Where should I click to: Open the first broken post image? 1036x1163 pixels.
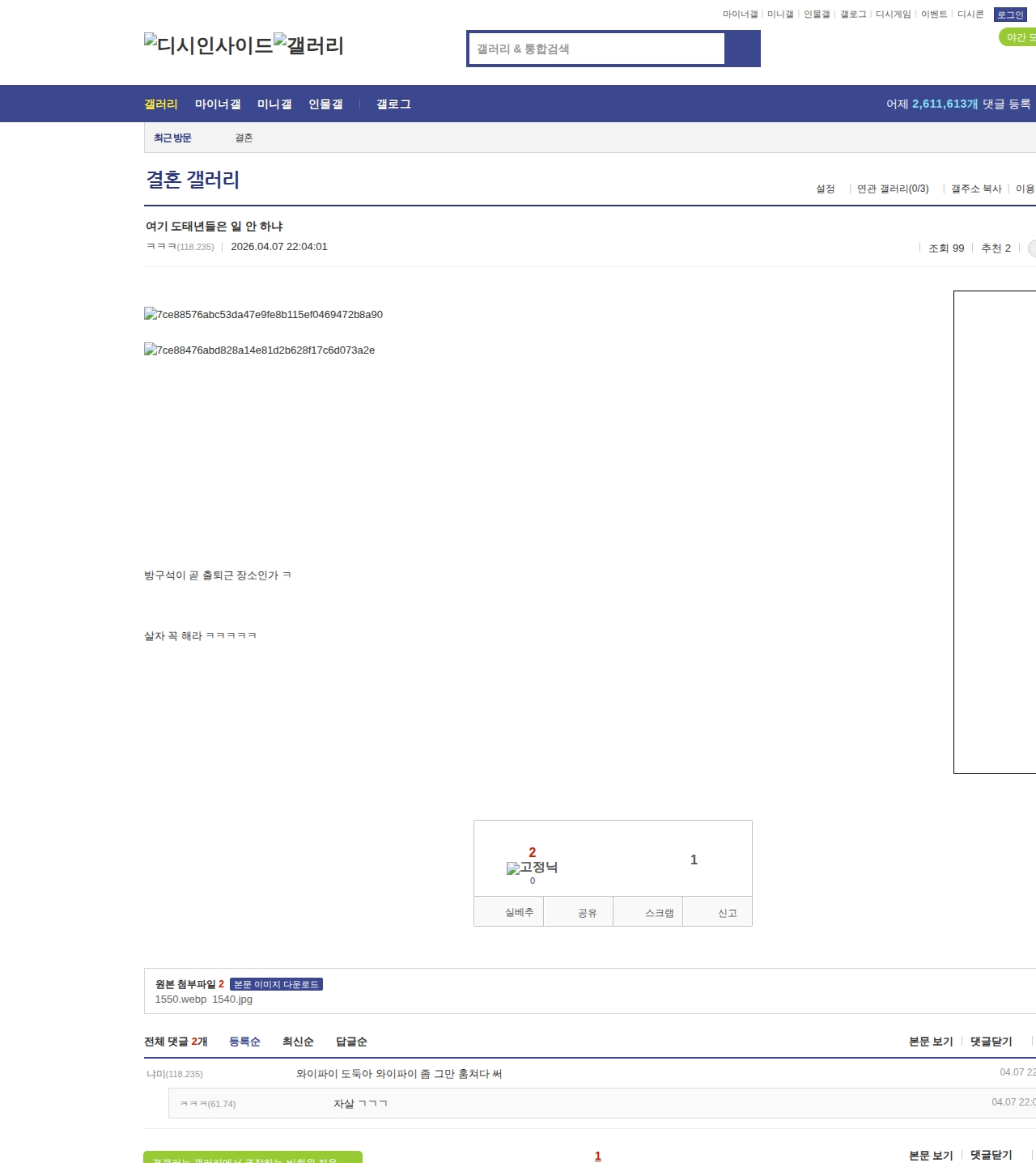[x=263, y=315]
